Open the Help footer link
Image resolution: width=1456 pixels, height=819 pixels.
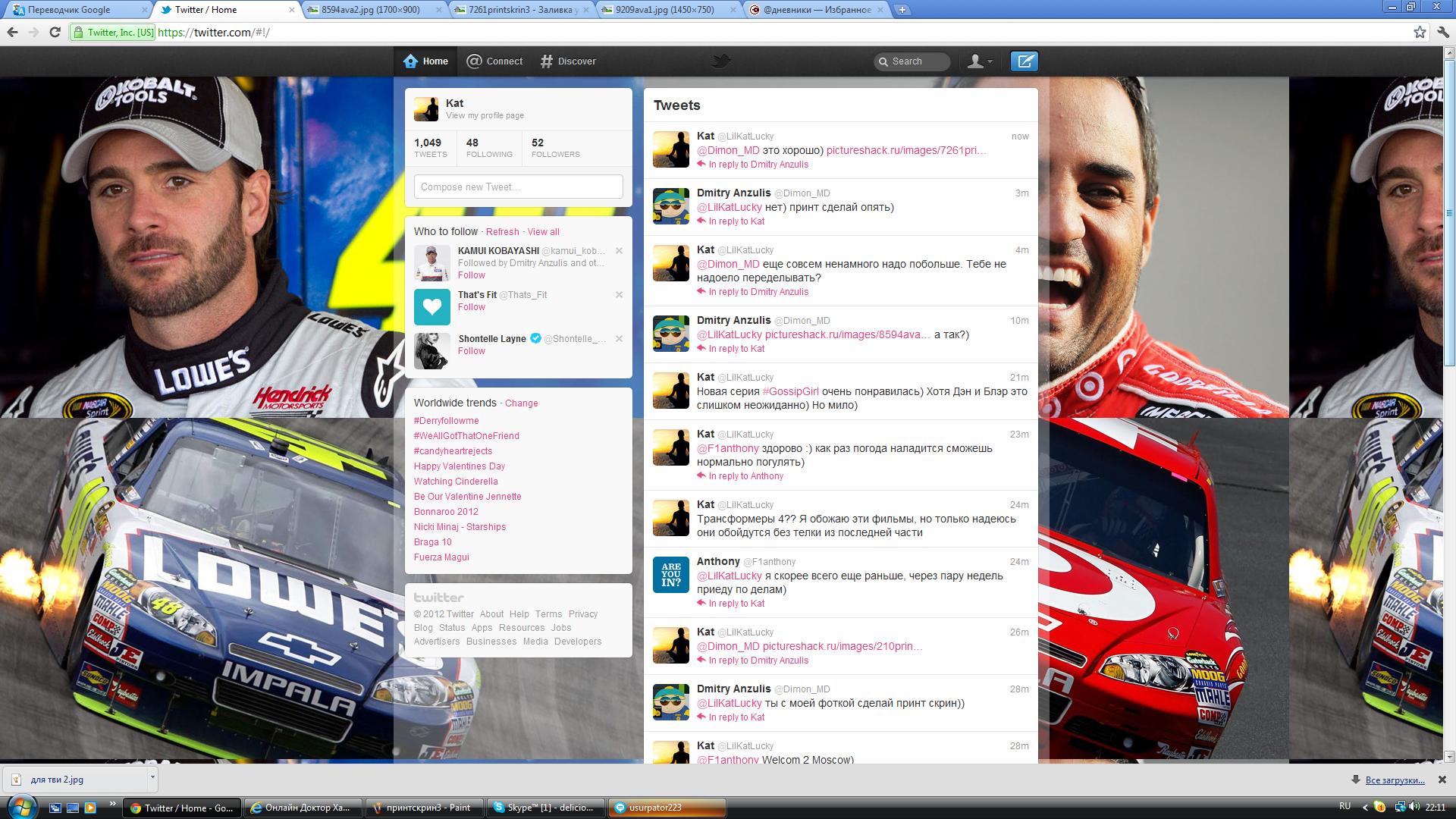tap(519, 614)
